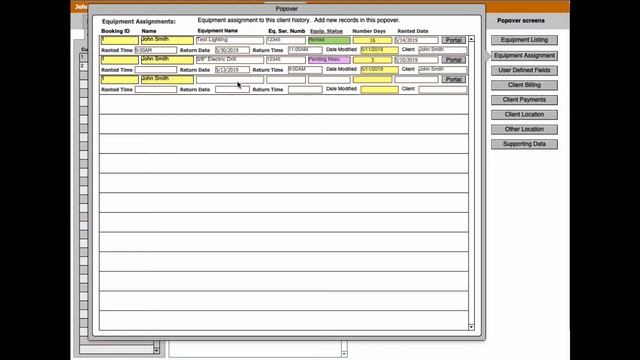Click the background text area scroll down arrow

point(344,354)
